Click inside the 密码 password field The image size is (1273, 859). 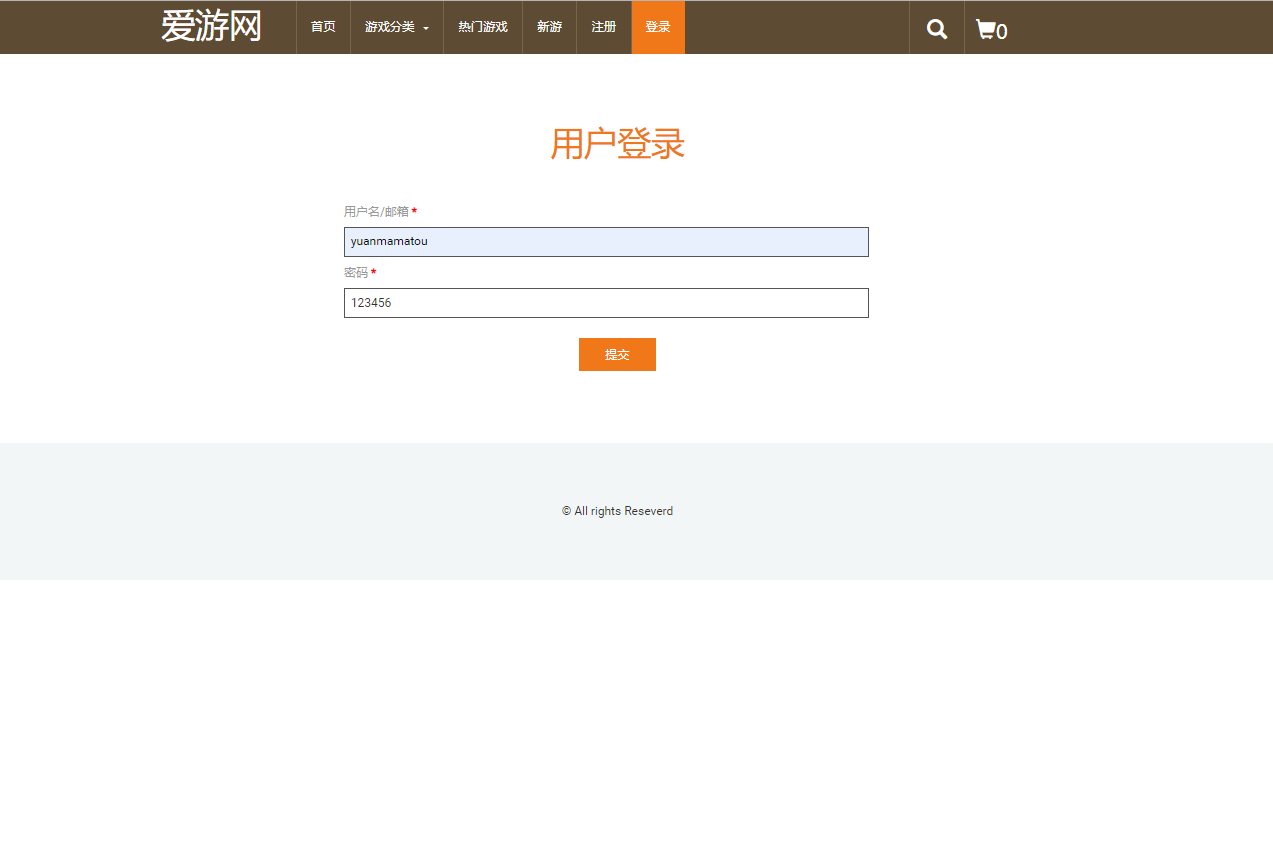(x=606, y=302)
